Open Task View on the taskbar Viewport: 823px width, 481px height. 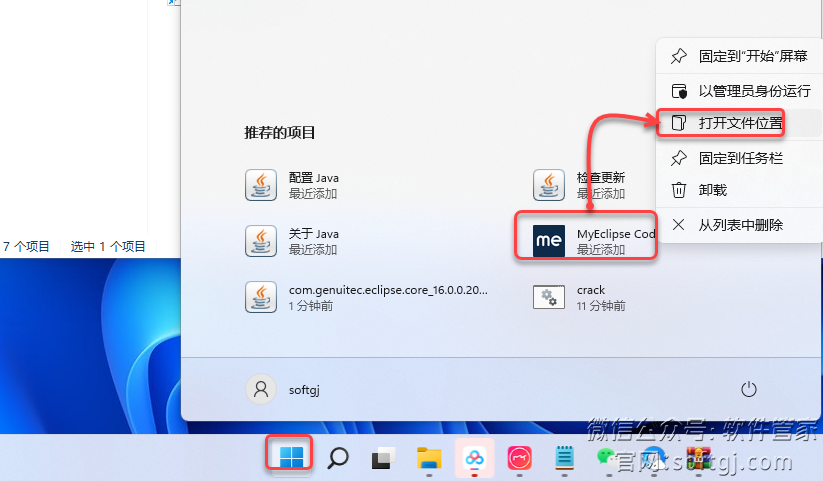point(384,458)
